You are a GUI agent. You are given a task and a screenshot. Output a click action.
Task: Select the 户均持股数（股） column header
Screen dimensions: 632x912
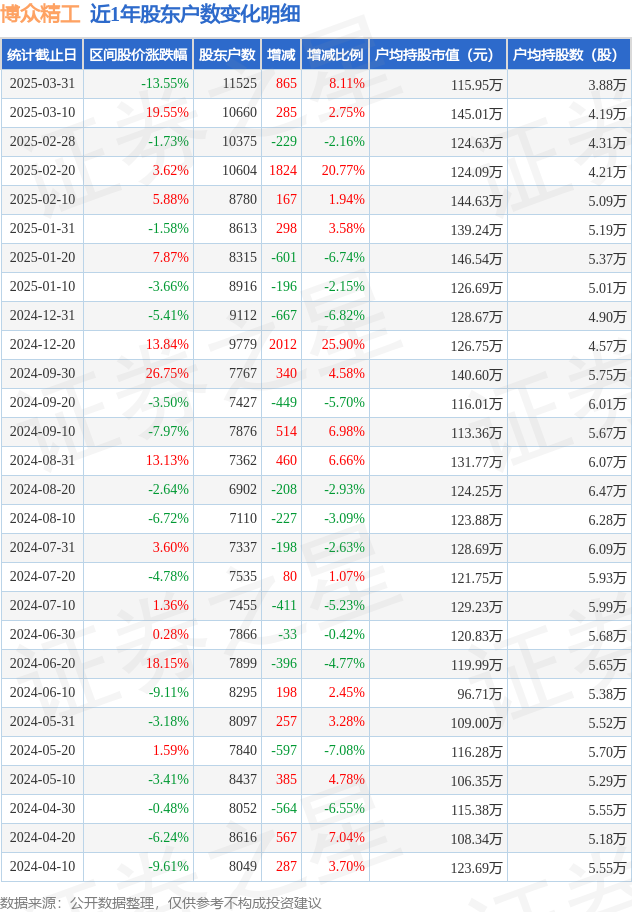click(568, 55)
